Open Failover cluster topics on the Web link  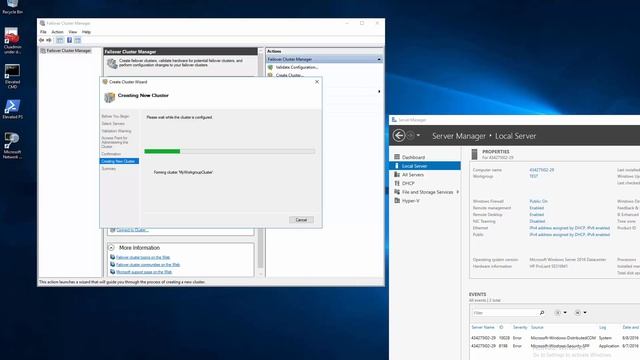[143, 257]
